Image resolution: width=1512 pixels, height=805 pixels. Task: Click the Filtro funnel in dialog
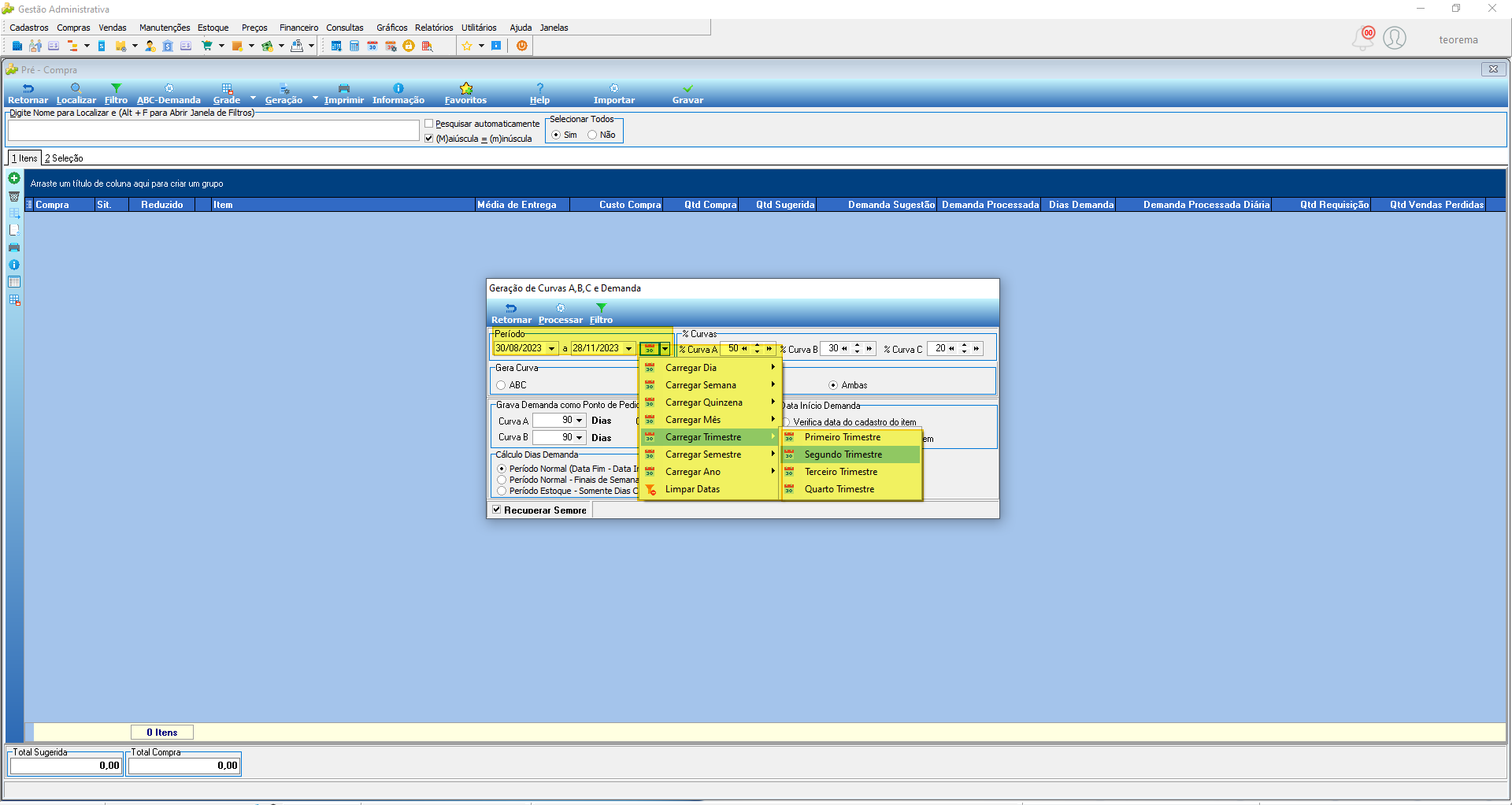click(601, 308)
